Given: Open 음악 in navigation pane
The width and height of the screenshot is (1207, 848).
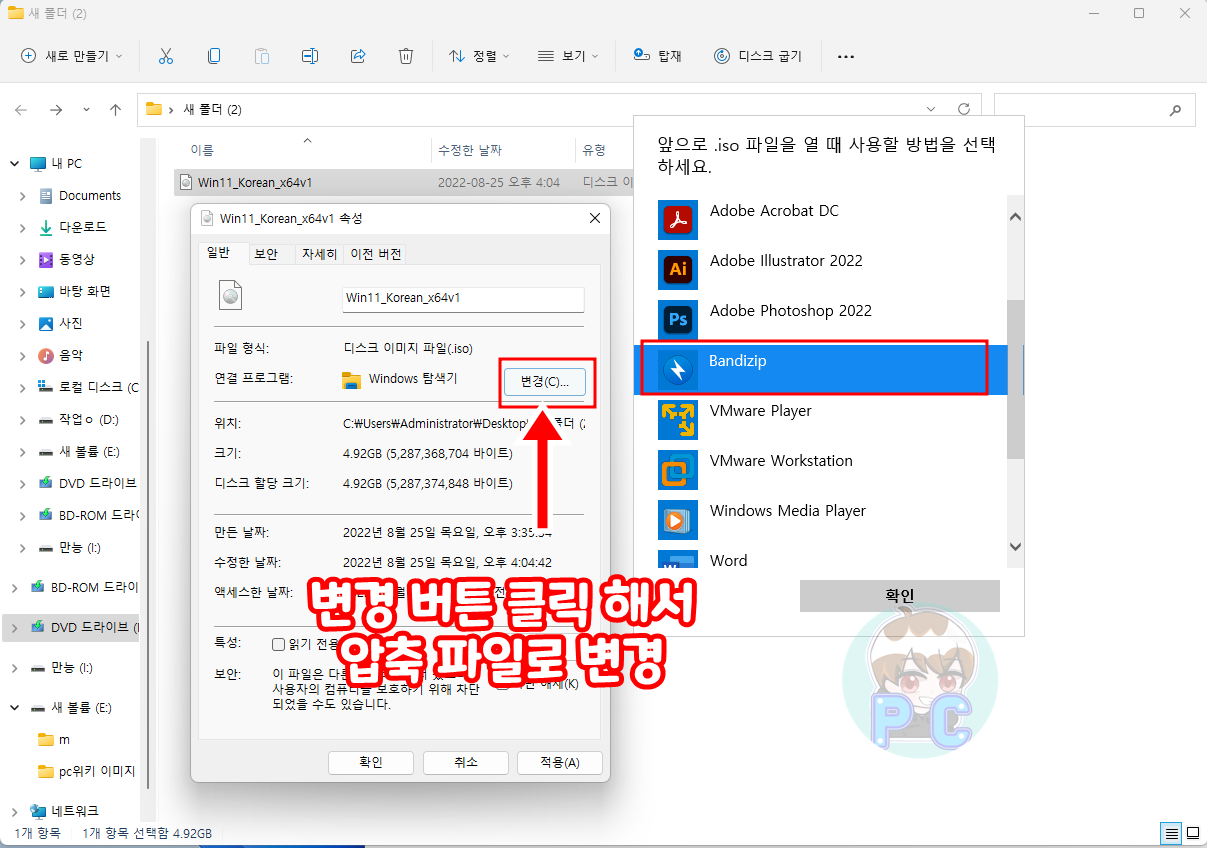Looking at the screenshot, I should click(x=70, y=356).
